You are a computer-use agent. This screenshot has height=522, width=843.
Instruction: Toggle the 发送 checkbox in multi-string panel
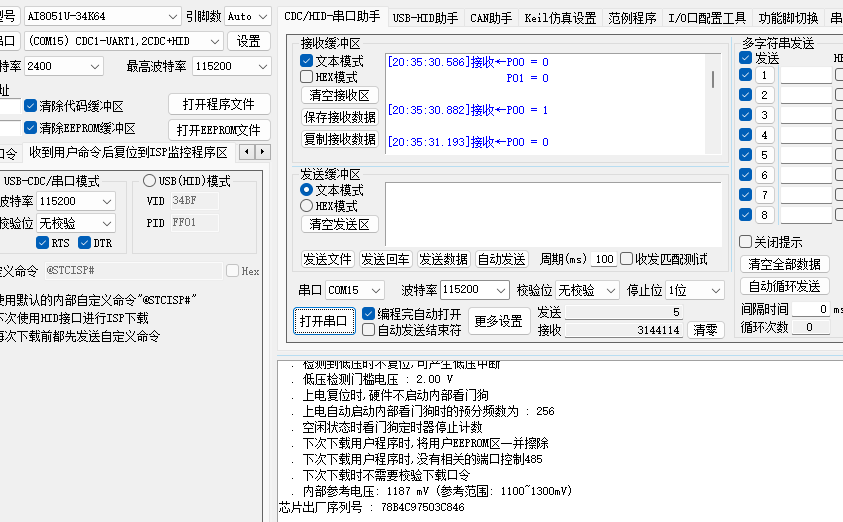tap(745, 58)
